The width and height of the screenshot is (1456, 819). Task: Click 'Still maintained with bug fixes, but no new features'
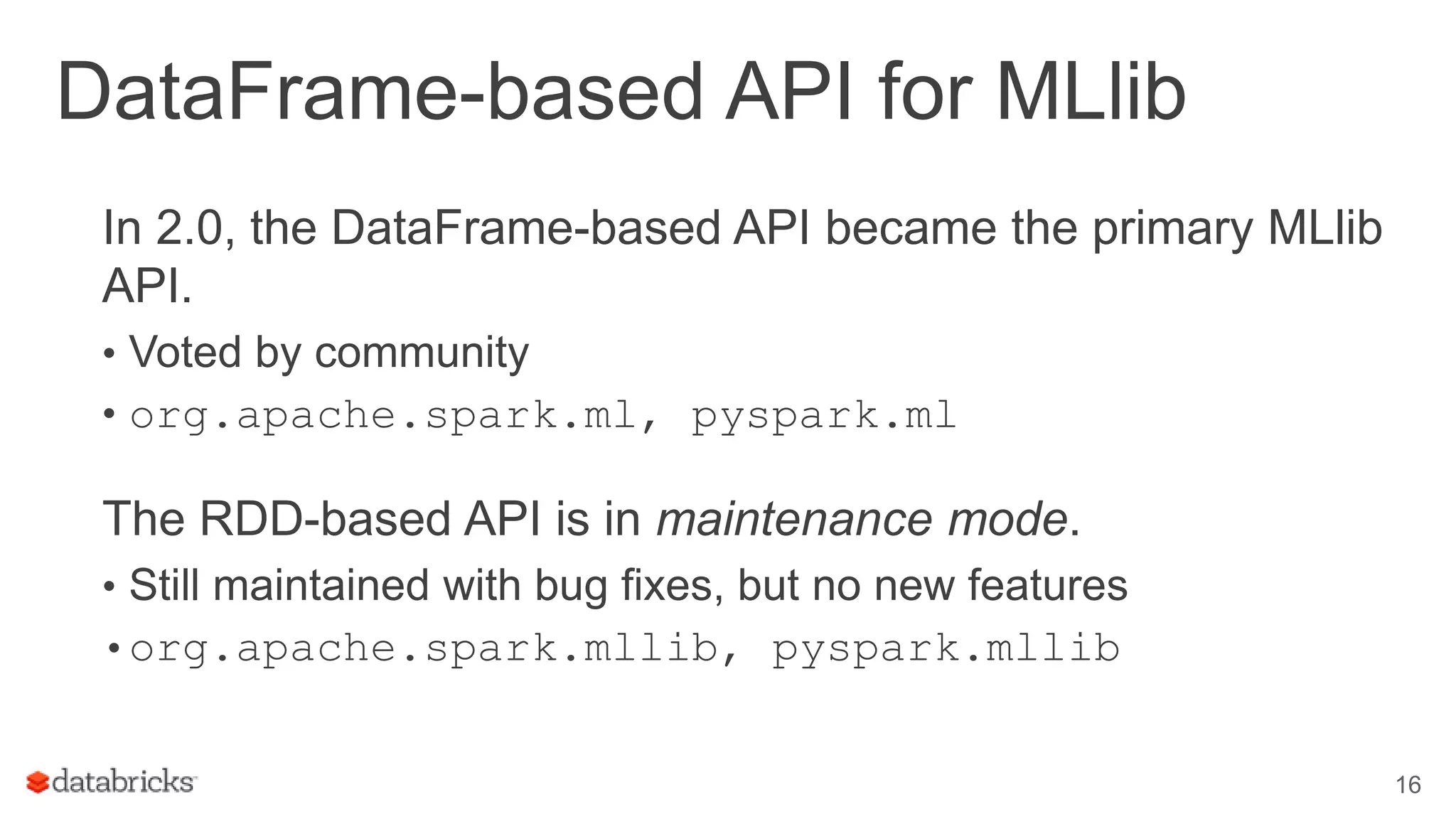click(x=628, y=586)
